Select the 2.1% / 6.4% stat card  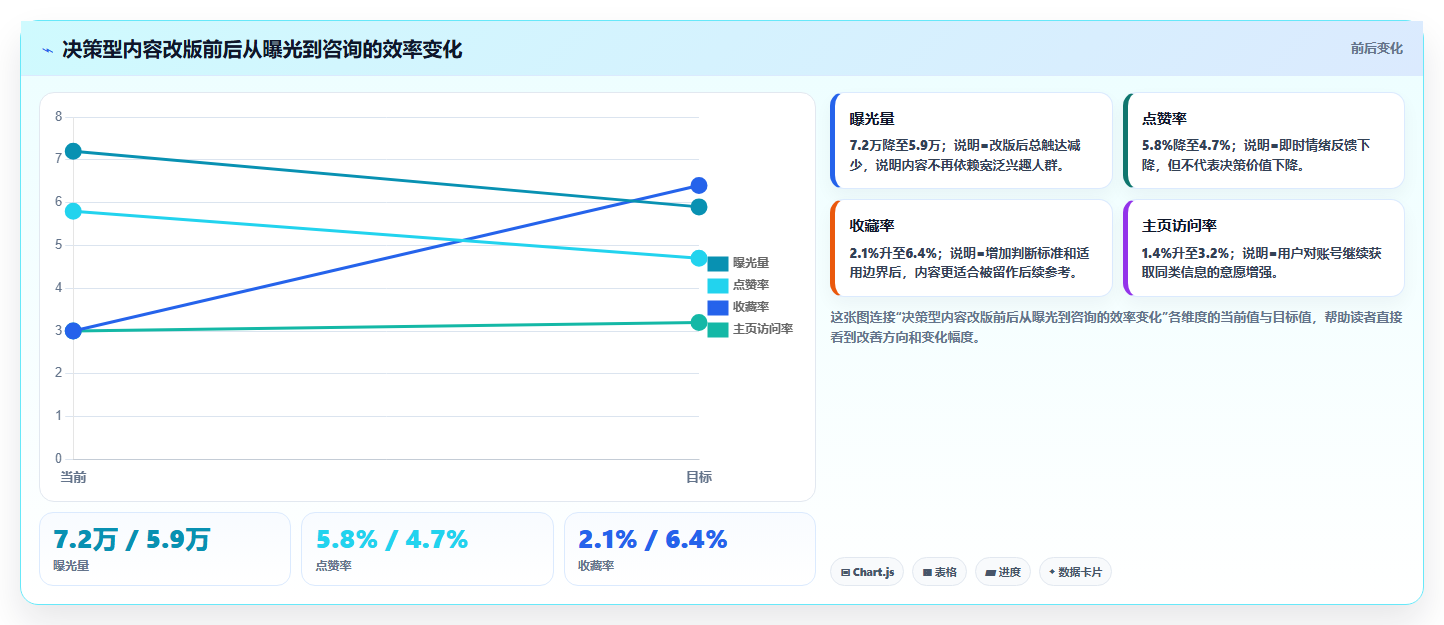coord(690,549)
